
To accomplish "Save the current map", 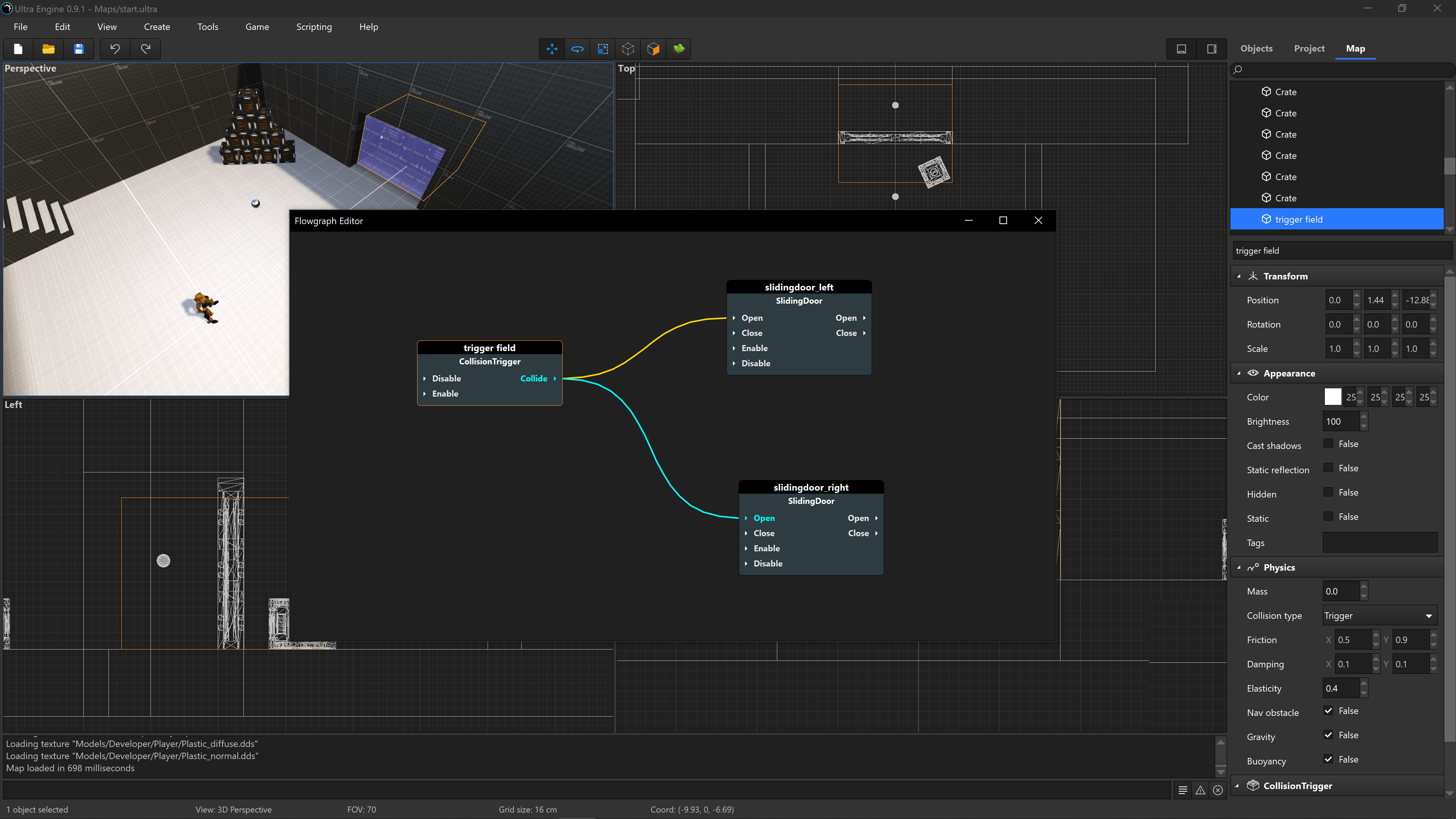I will (x=78, y=49).
